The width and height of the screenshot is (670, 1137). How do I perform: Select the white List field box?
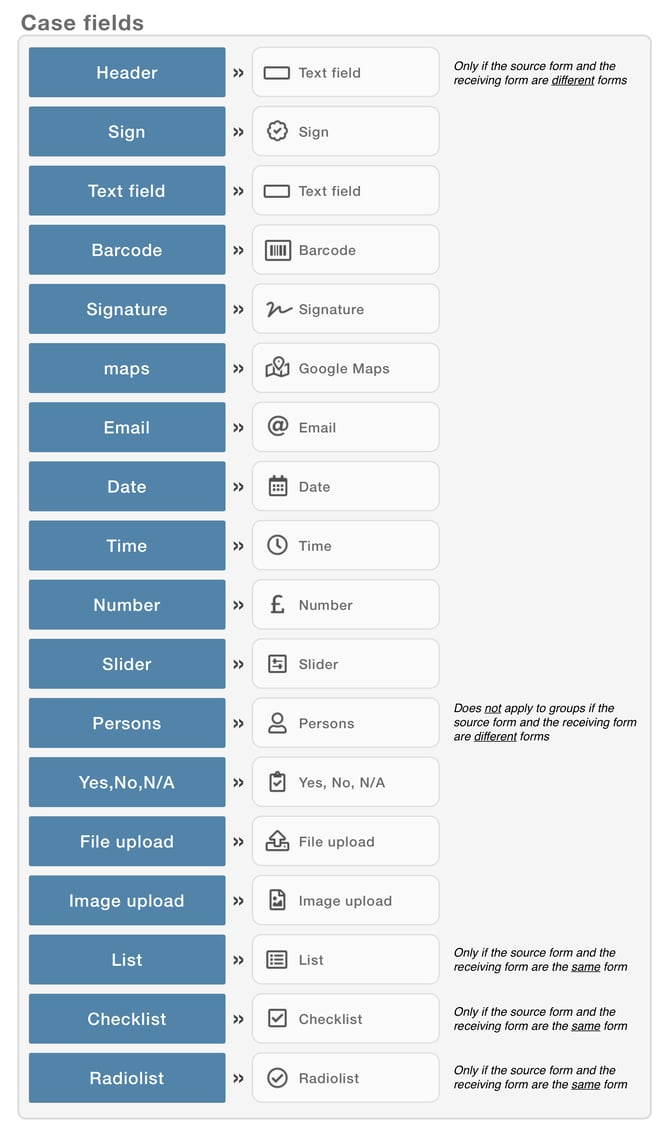(x=345, y=959)
